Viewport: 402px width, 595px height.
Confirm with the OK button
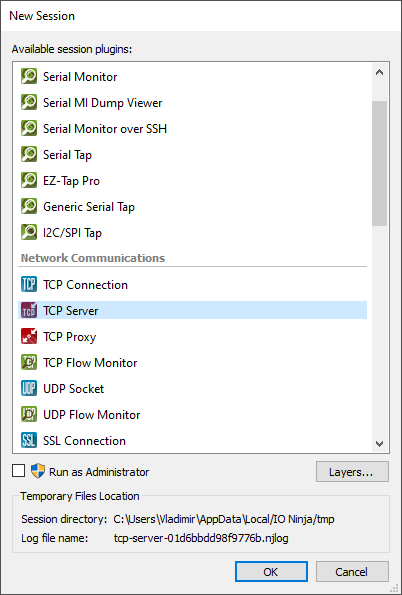point(271,571)
